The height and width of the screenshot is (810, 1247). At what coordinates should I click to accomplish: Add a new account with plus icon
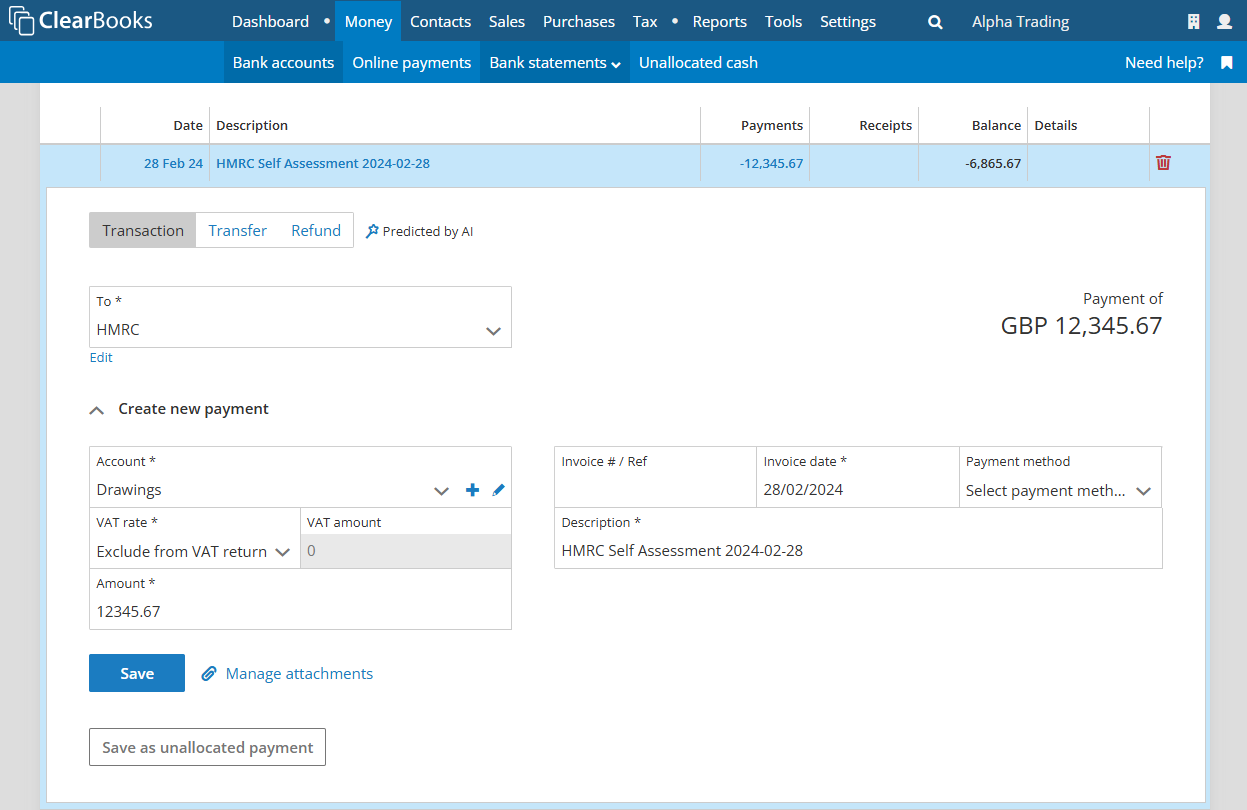coord(473,490)
